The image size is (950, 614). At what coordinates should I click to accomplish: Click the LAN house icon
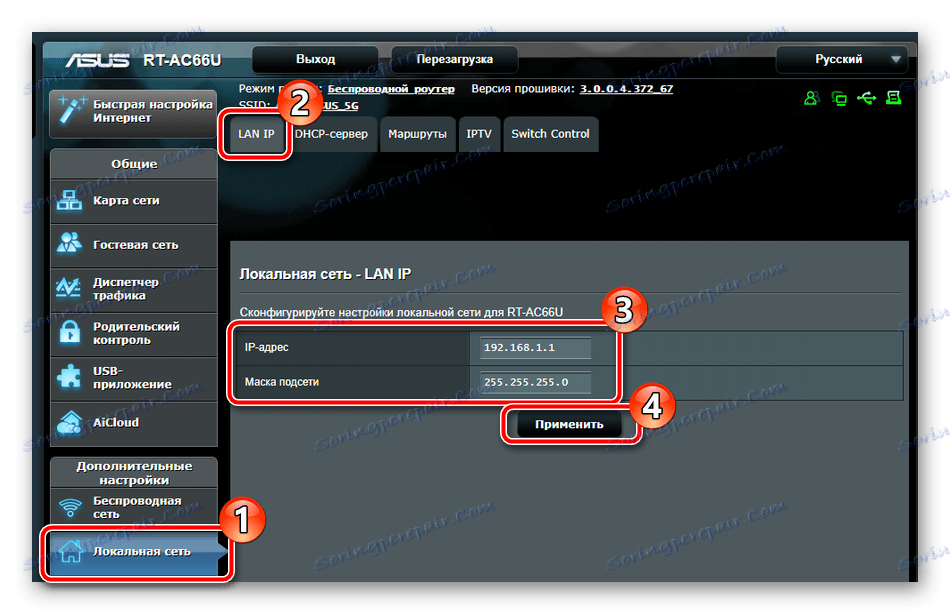(x=71, y=551)
